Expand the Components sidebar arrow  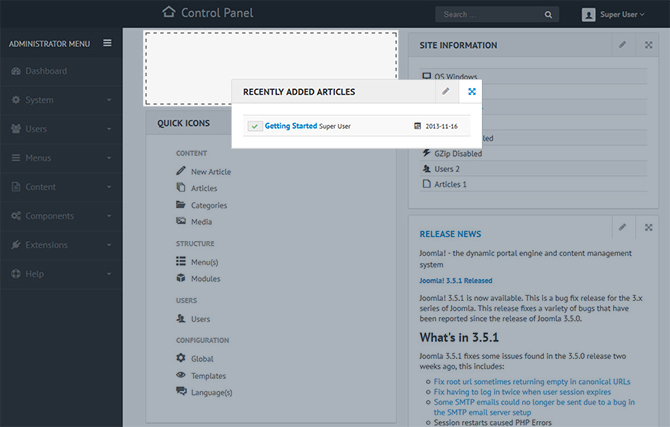pyautogui.click(x=109, y=216)
